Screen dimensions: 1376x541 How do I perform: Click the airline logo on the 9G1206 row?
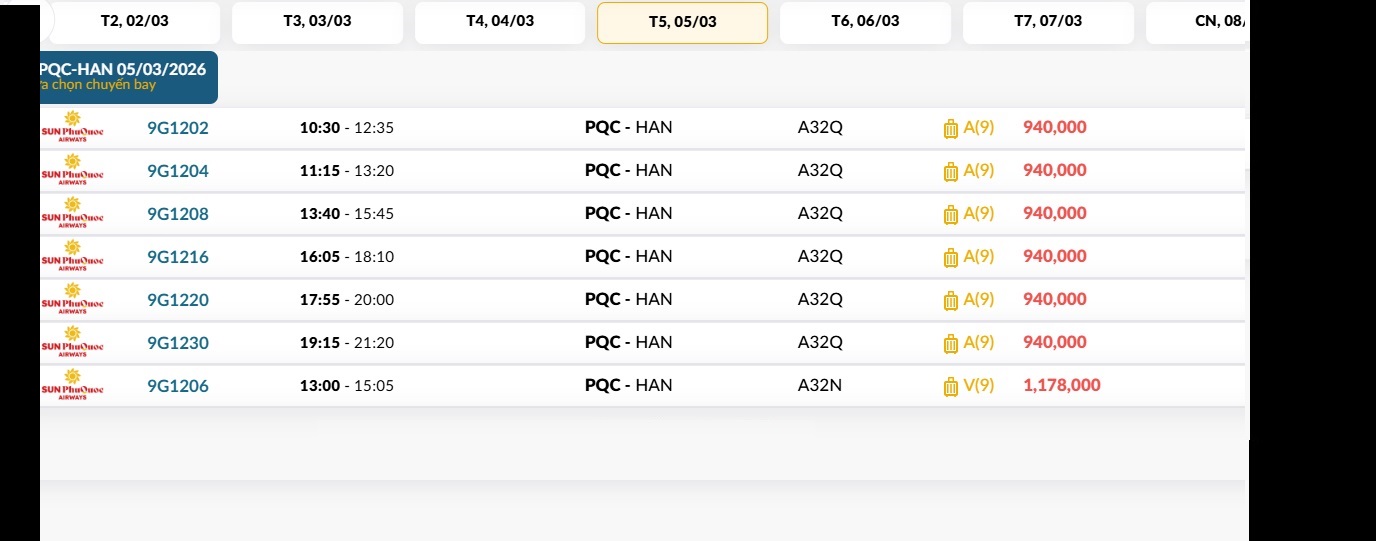[72, 385]
